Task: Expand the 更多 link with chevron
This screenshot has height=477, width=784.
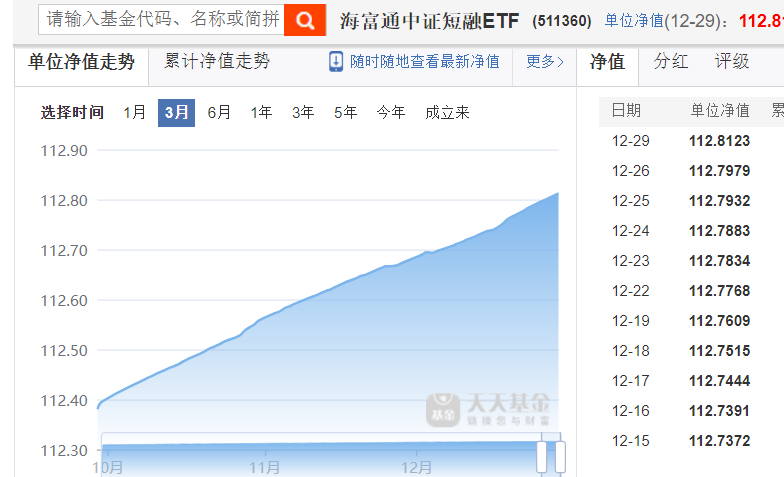Action: click(x=545, y=61)
